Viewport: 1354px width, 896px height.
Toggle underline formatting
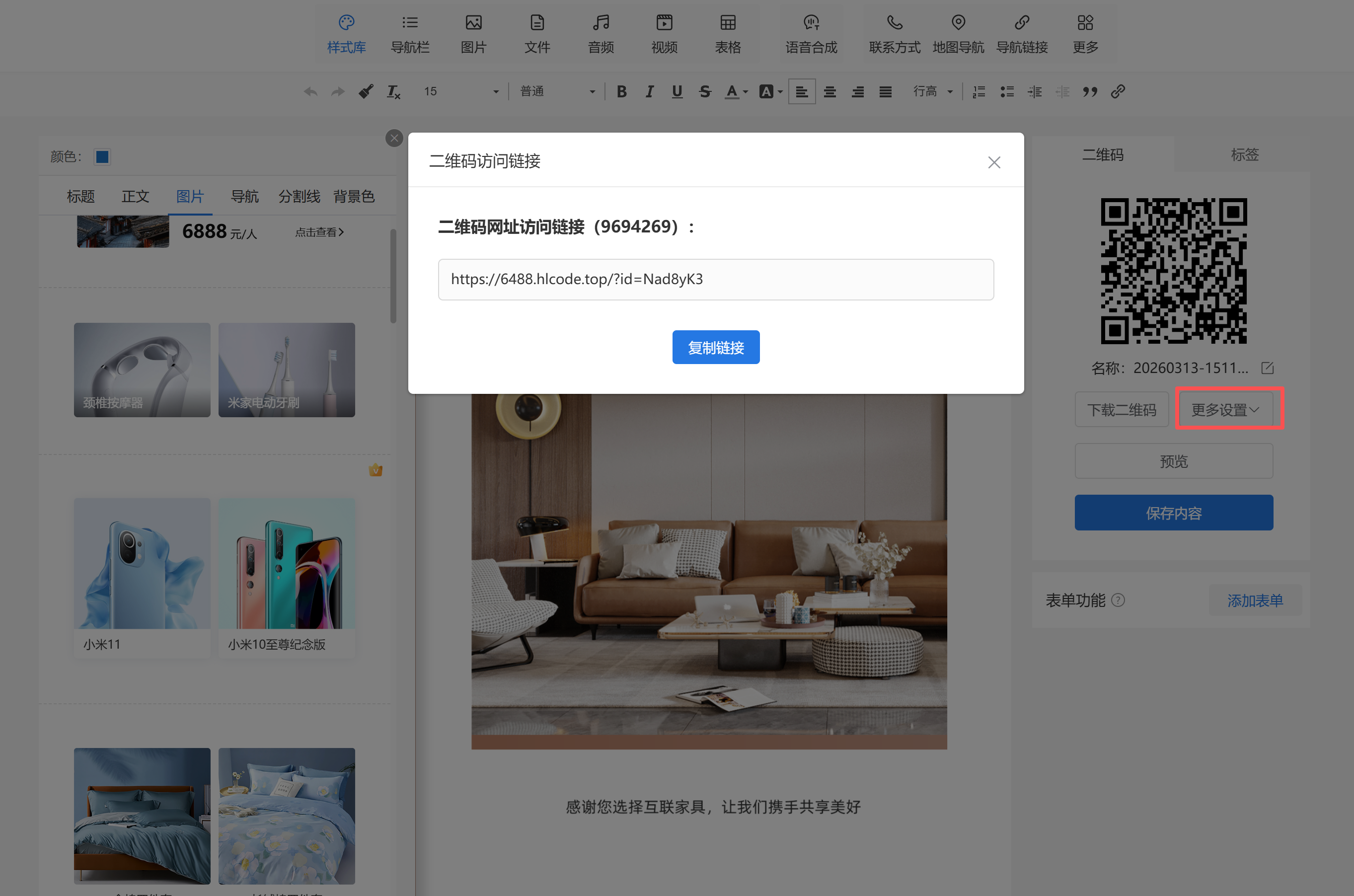click(x=677, y=91)
